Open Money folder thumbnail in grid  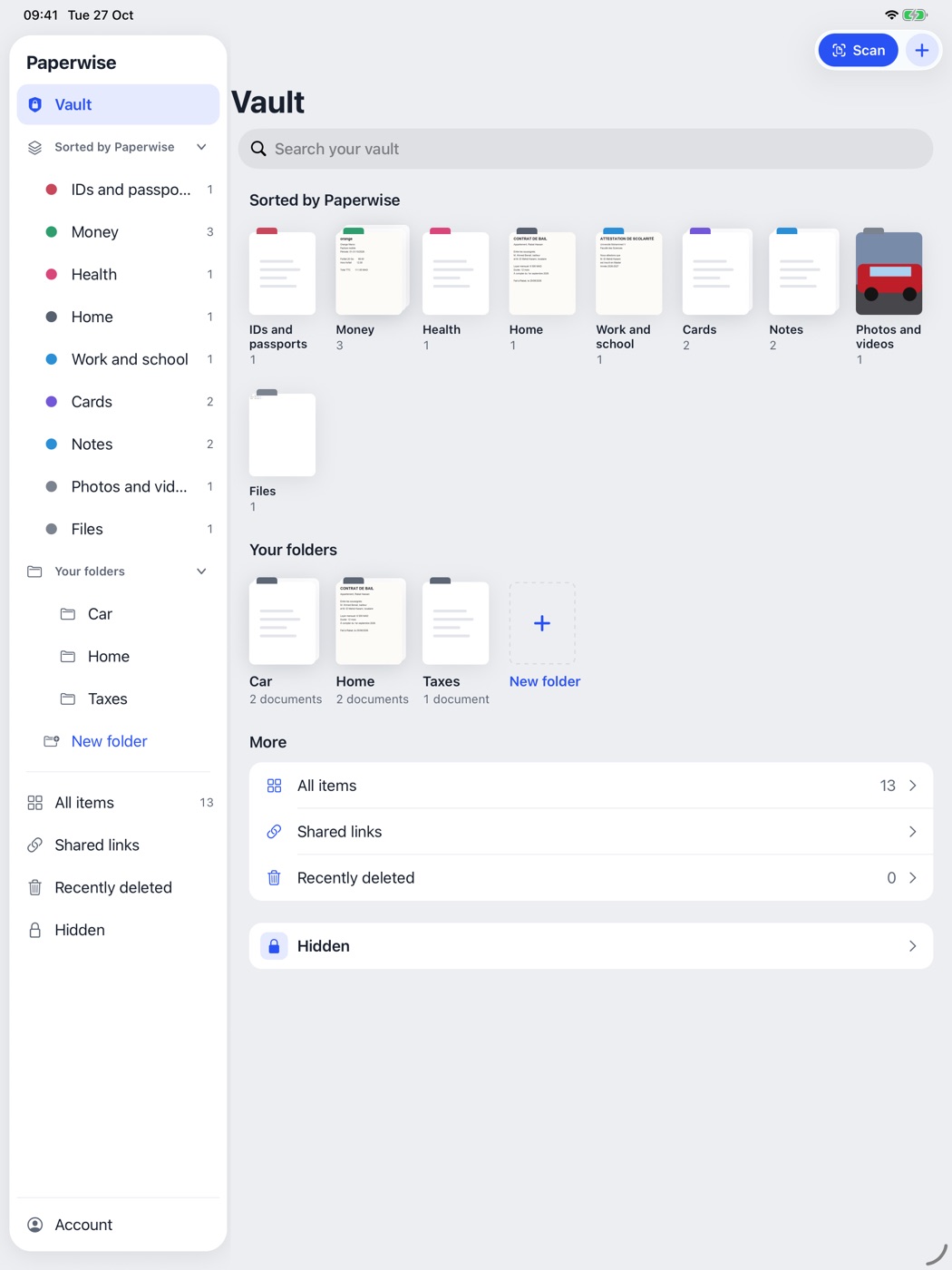click(x=372, y=270)
